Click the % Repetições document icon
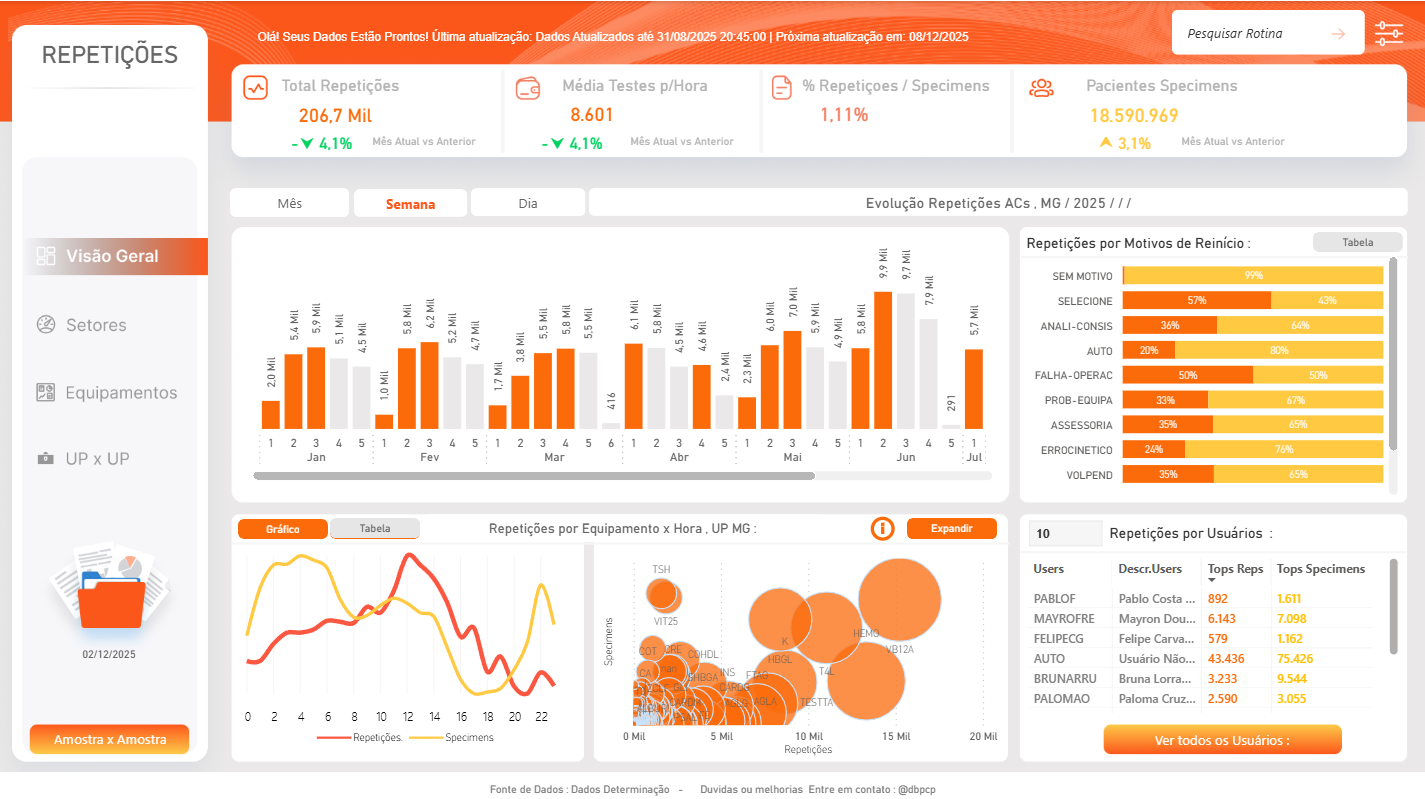This screenshot has height=799, width=1425. tap(782, 87)
